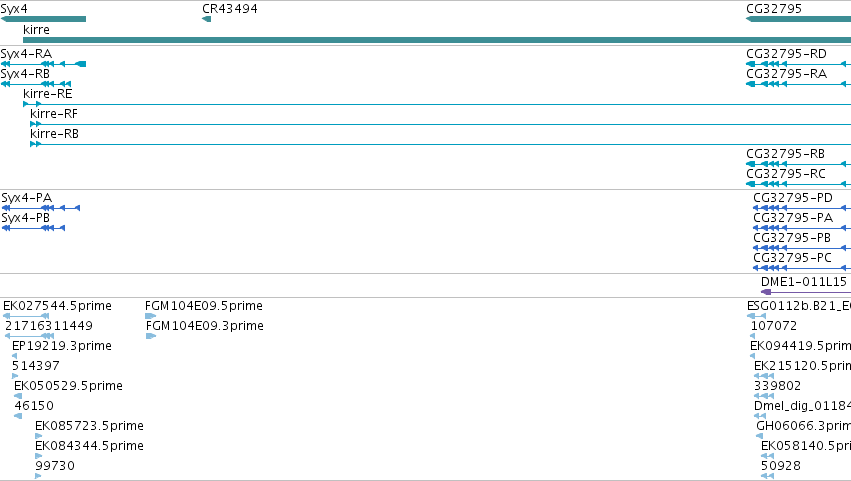This screenshot has width=851, height=481.
Task: Click the CG32795-PD protein feature
Action: (802, 208)
